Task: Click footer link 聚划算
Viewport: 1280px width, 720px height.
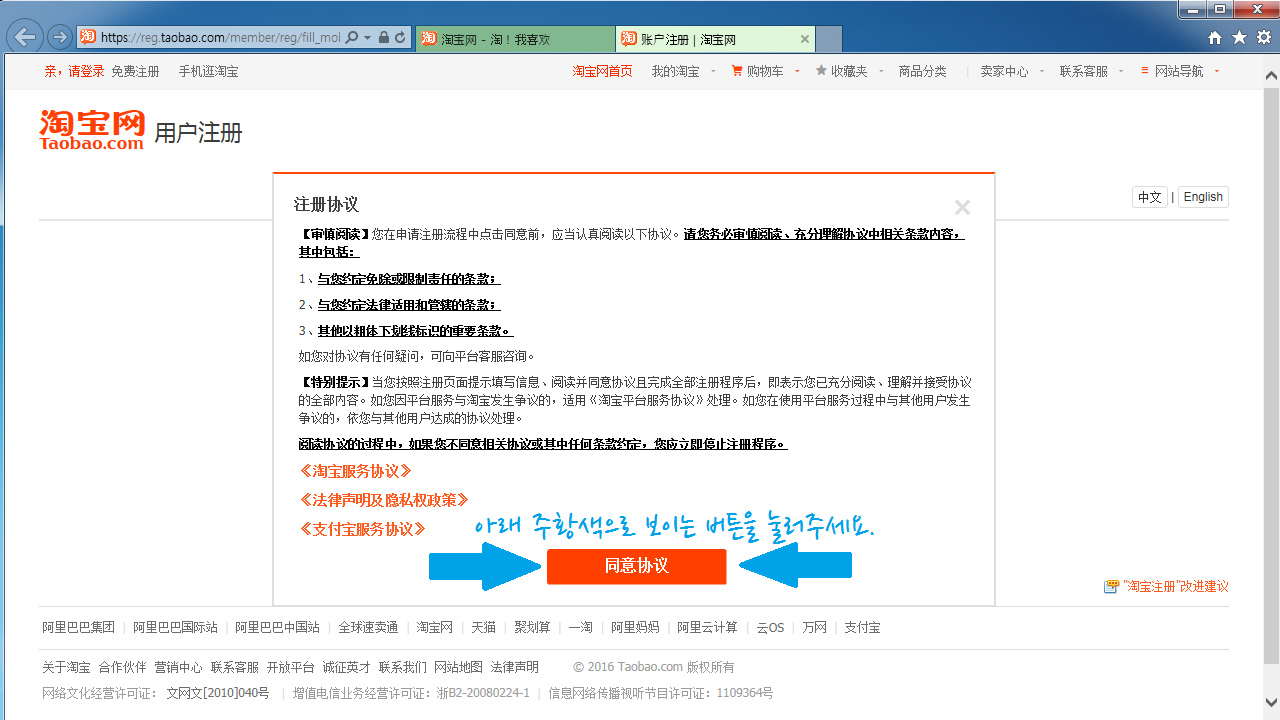Action: pos(532,627)
